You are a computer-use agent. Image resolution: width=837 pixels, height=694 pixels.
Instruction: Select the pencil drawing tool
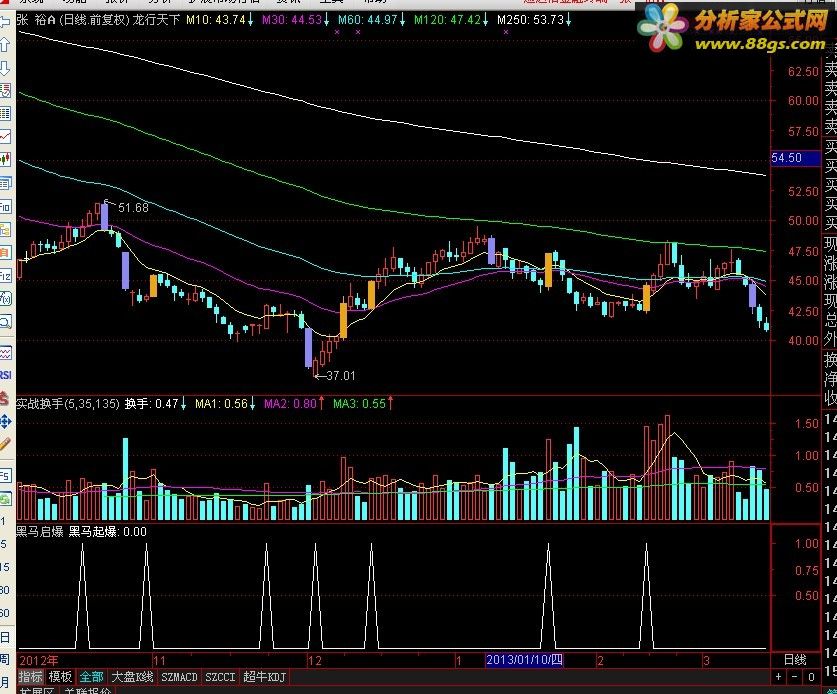[5, 444]
